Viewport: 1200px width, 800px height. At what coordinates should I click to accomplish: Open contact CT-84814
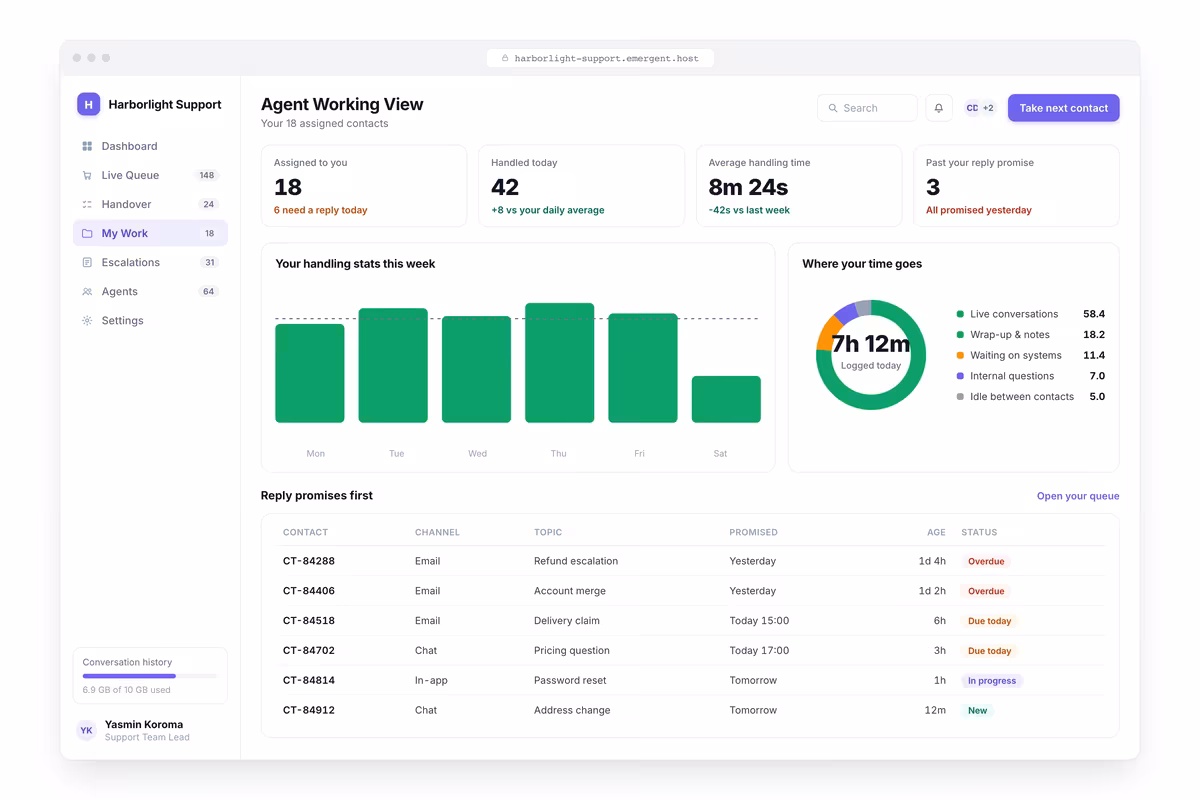[309, 681]
